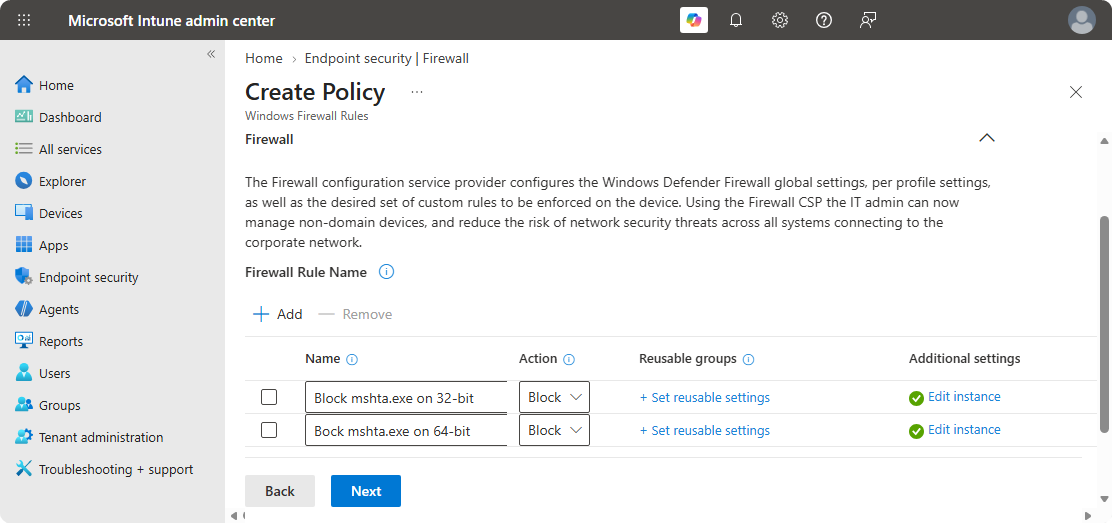Click the Agents icon in sidebar

pyautogui.click(x=24, y=309)
